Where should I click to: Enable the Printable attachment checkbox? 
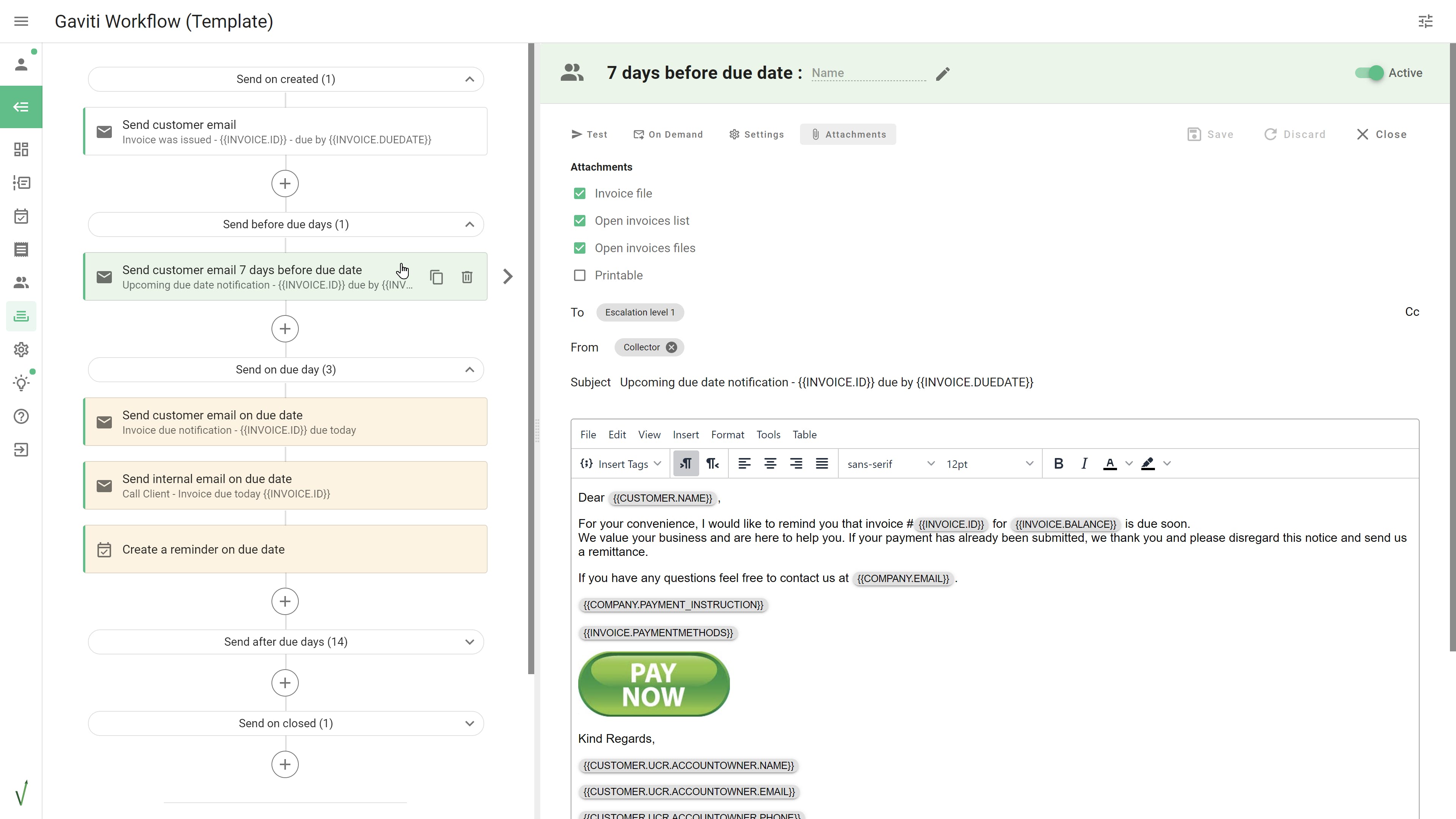point(579,275)
